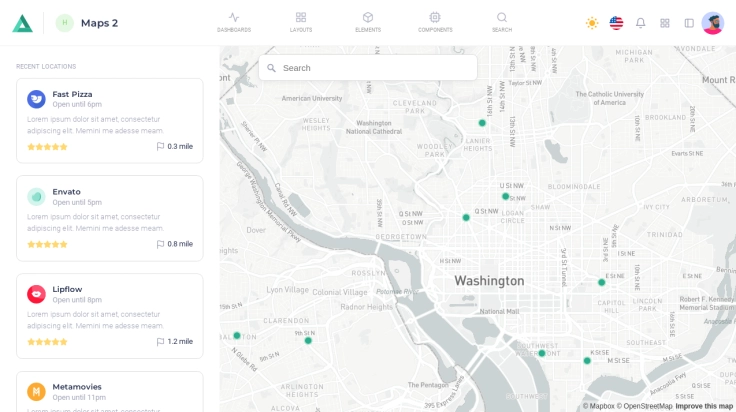This screenshot has height=412, width=736.
Task: Select the Envato location card icon
Action: pos(36,197)
